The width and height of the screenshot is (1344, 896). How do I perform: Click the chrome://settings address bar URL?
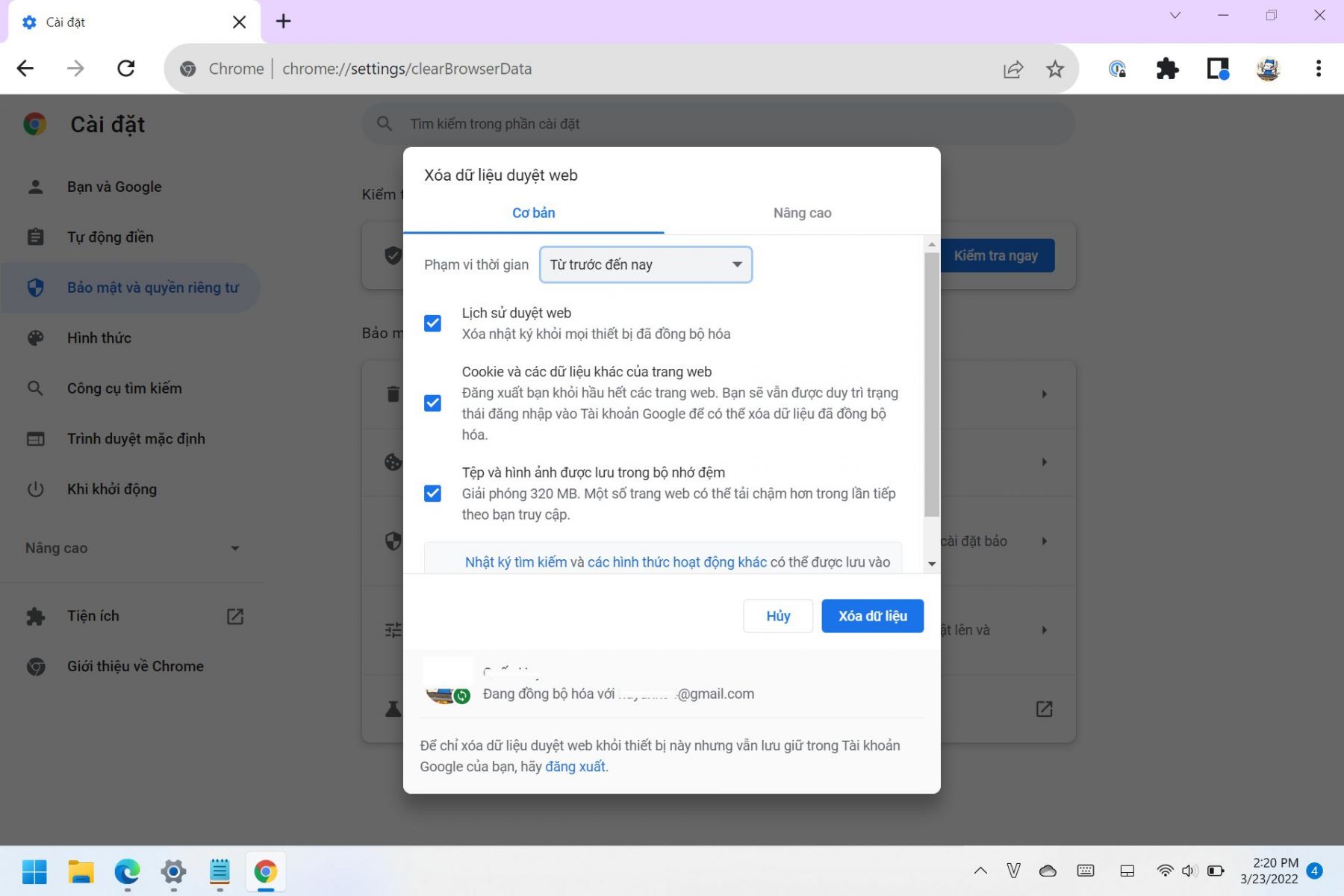407,69
